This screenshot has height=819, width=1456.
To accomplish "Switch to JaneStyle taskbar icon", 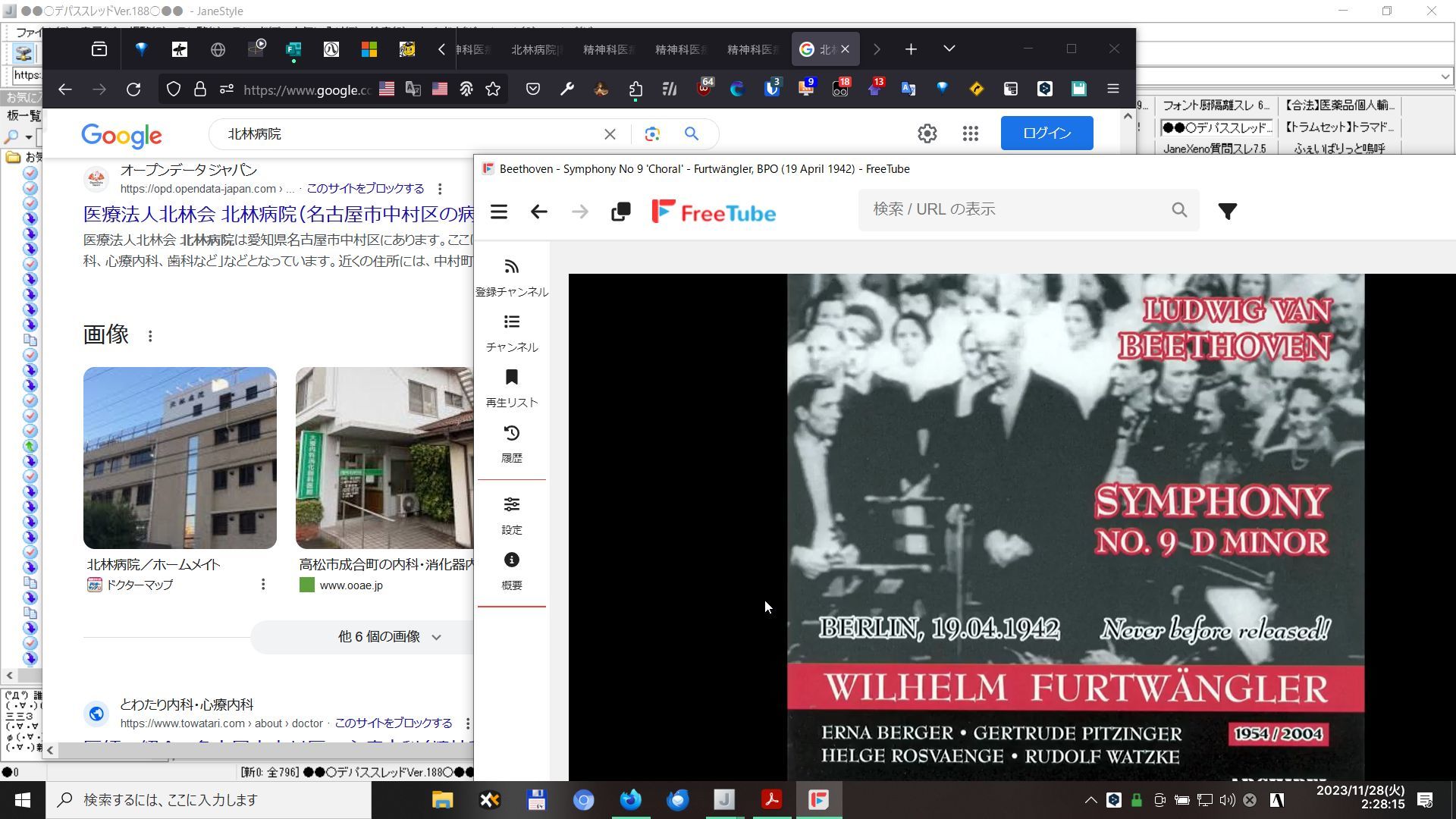I will 724,800.
